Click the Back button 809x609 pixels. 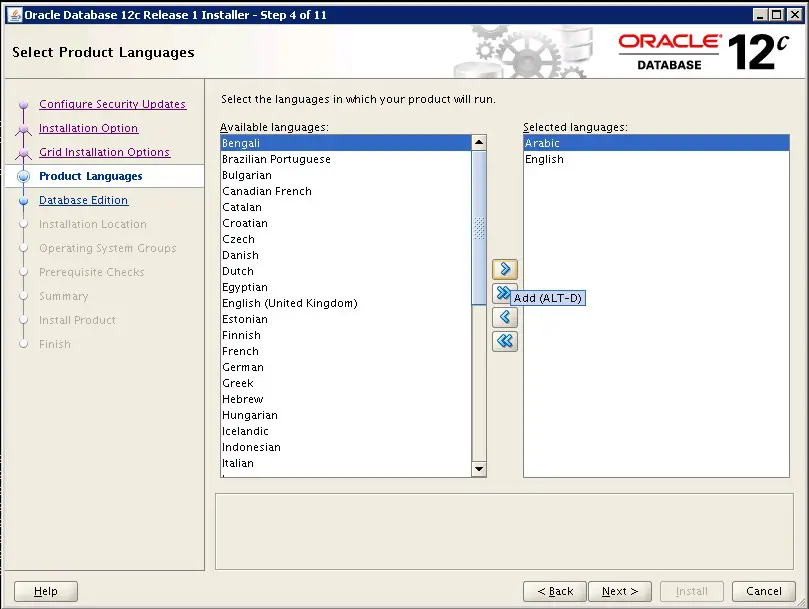(x=555, y=591)
